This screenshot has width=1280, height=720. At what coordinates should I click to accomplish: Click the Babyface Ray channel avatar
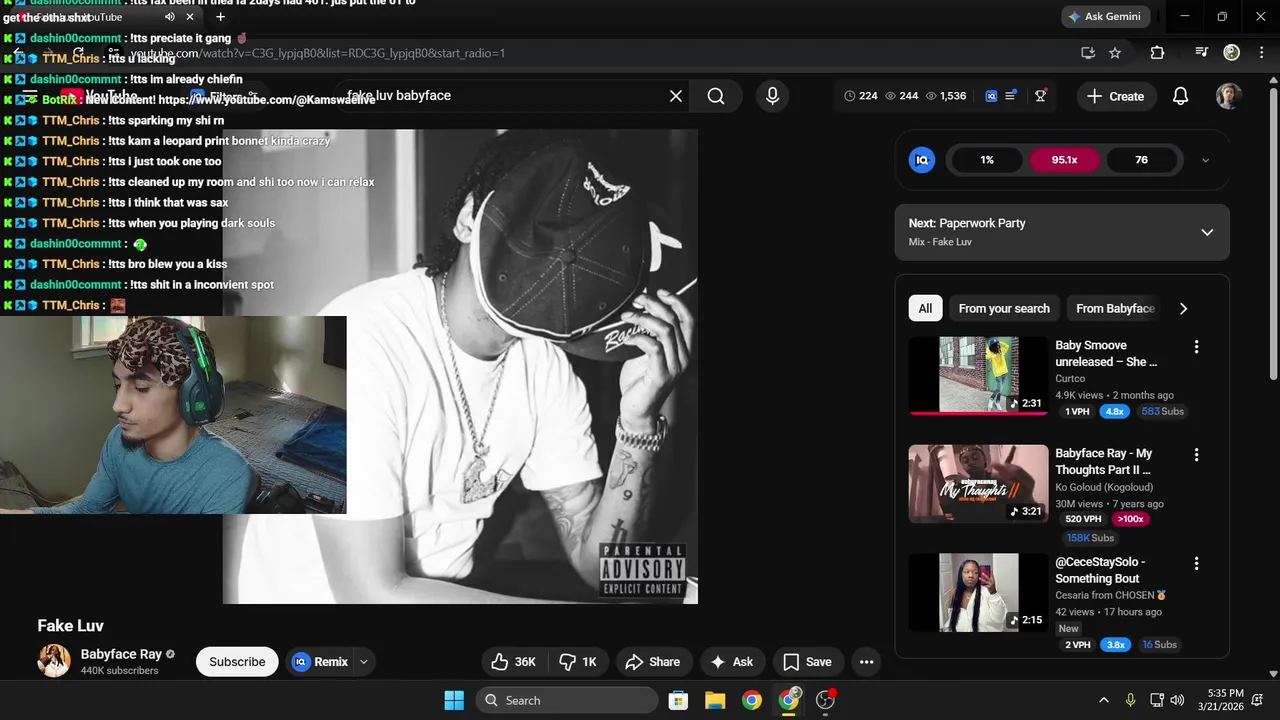(x=54, y=661)
